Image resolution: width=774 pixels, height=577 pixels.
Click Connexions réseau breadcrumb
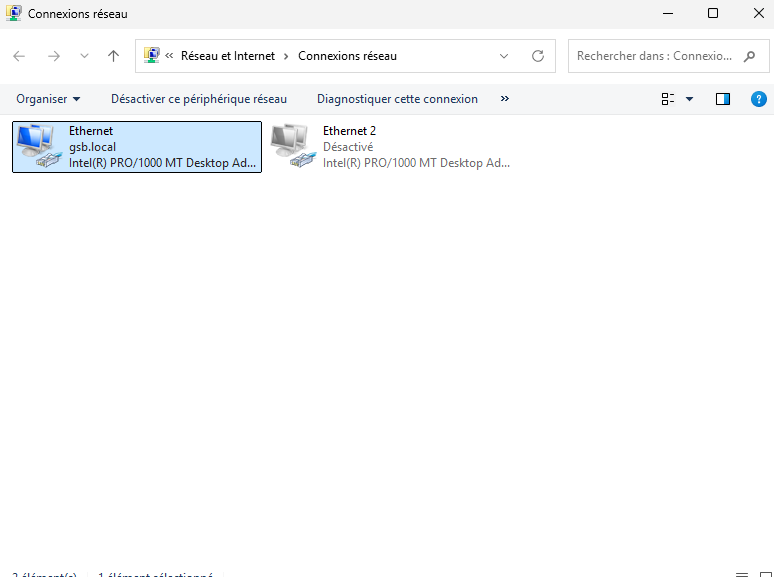click(x=348, y=56)
